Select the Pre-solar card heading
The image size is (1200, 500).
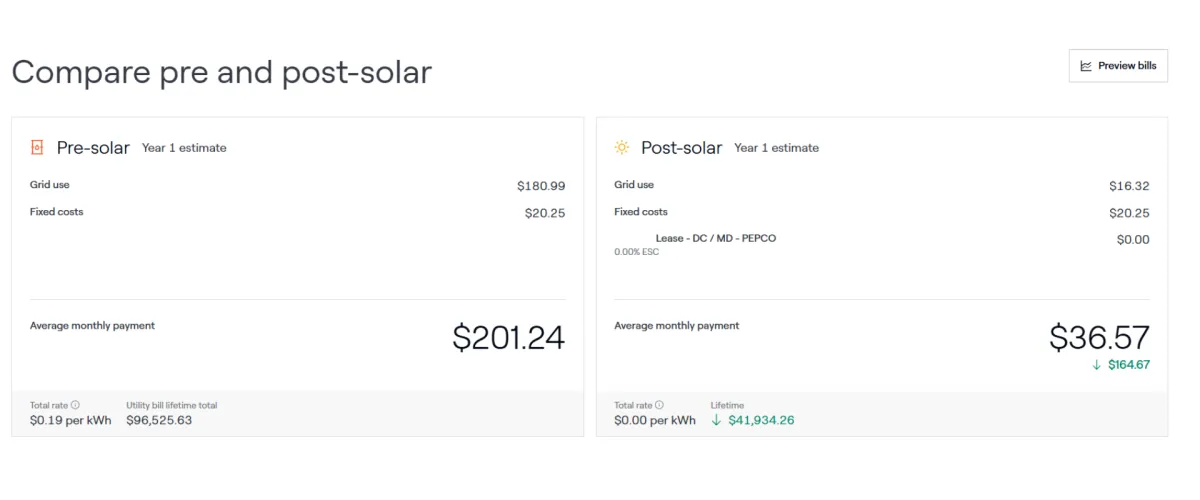93,148
